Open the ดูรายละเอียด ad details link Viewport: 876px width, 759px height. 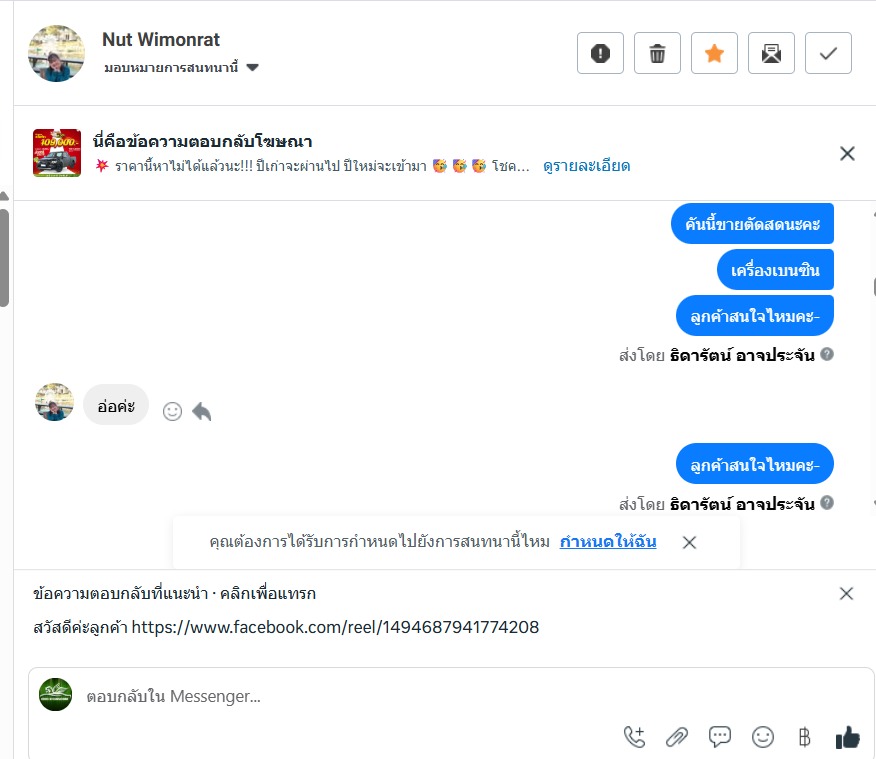point(586,166)
